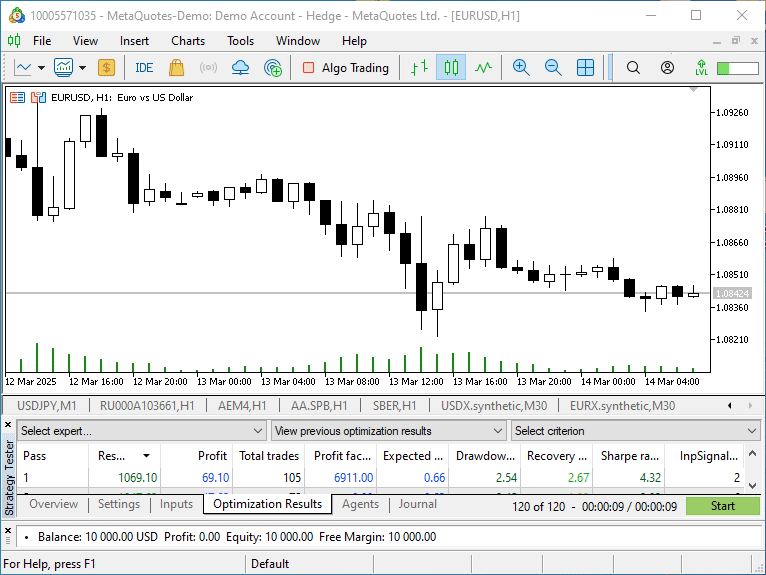
Task: Select the AA.SPB,H1 chart tab
Action: [319, 406]
